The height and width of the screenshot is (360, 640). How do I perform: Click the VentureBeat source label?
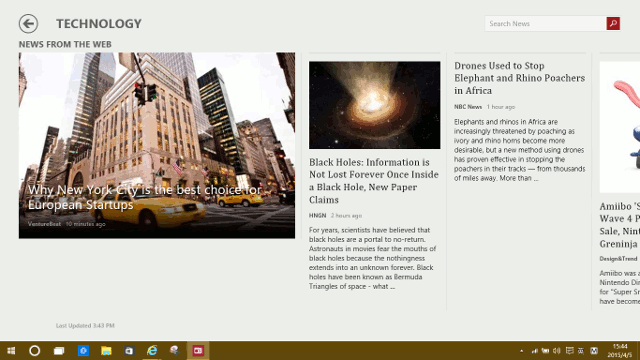coord(44,224)
